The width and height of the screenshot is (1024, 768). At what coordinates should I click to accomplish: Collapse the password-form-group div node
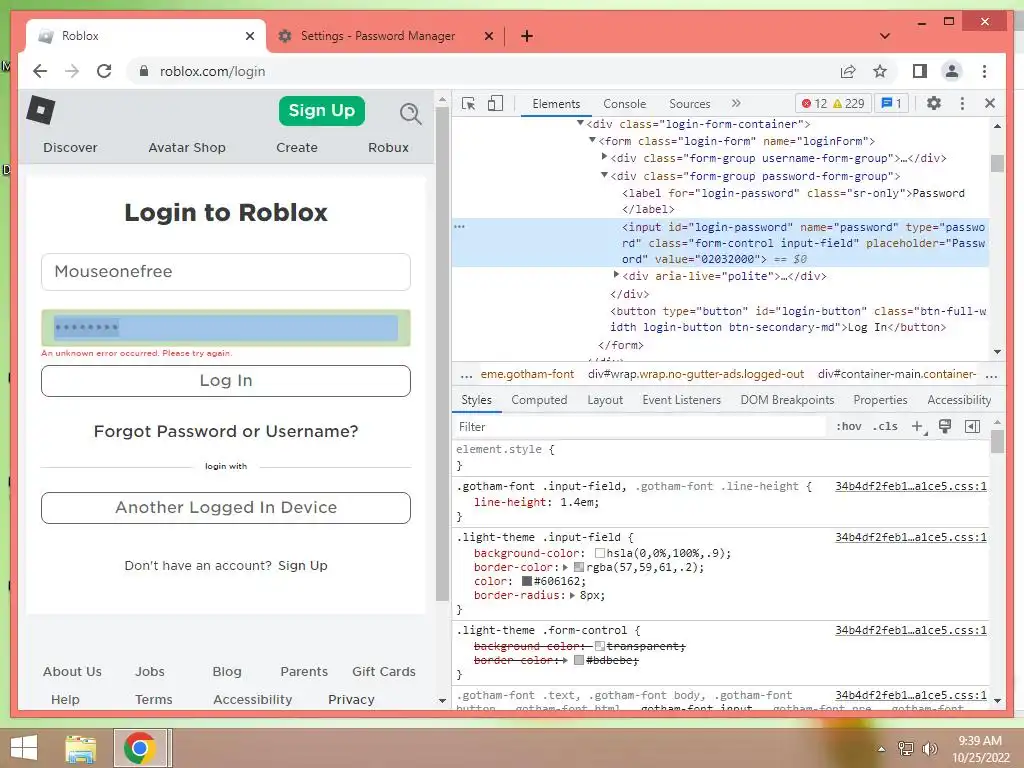(604, 175)
